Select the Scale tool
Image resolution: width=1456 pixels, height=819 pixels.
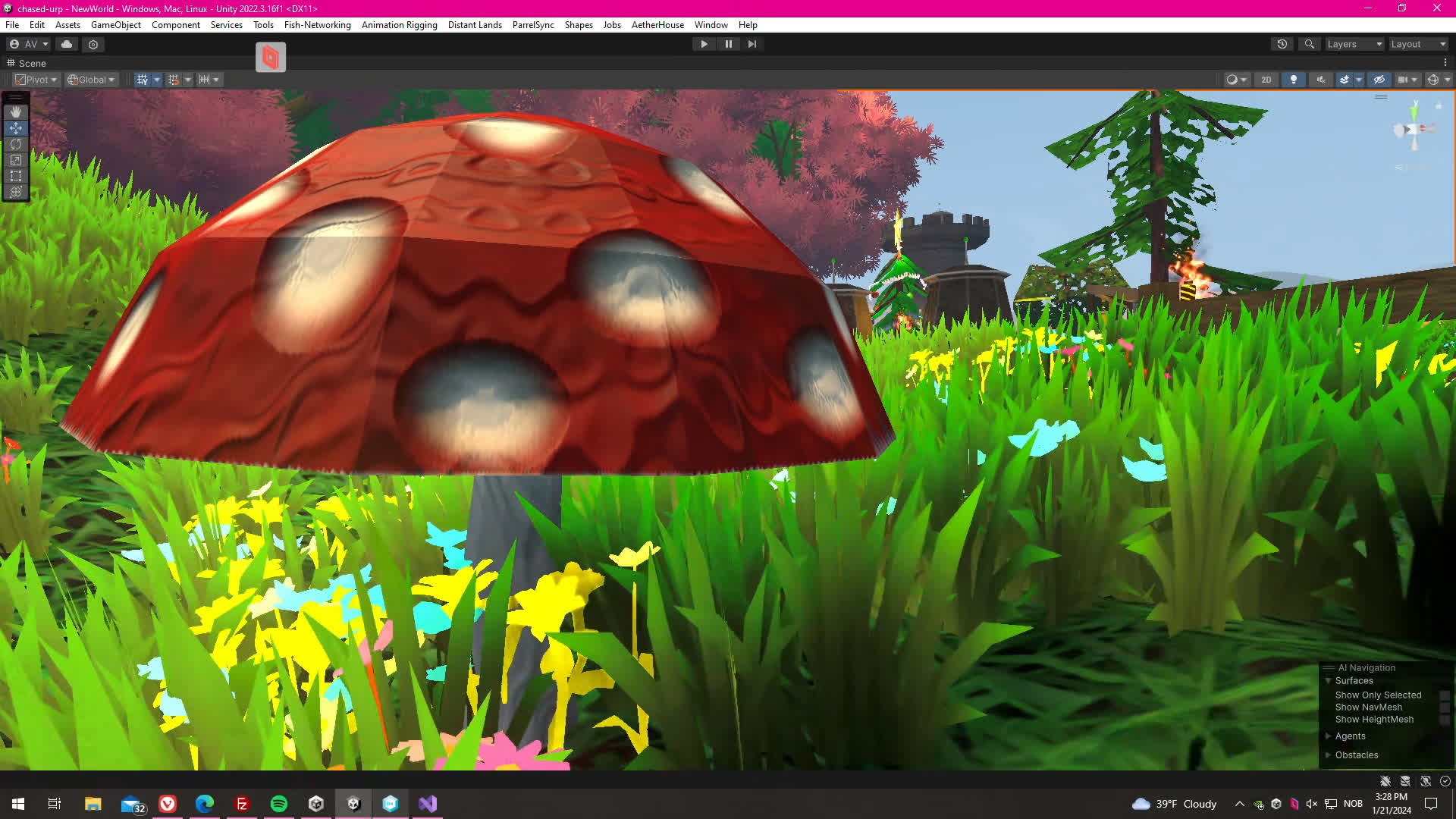coord(16,160)
